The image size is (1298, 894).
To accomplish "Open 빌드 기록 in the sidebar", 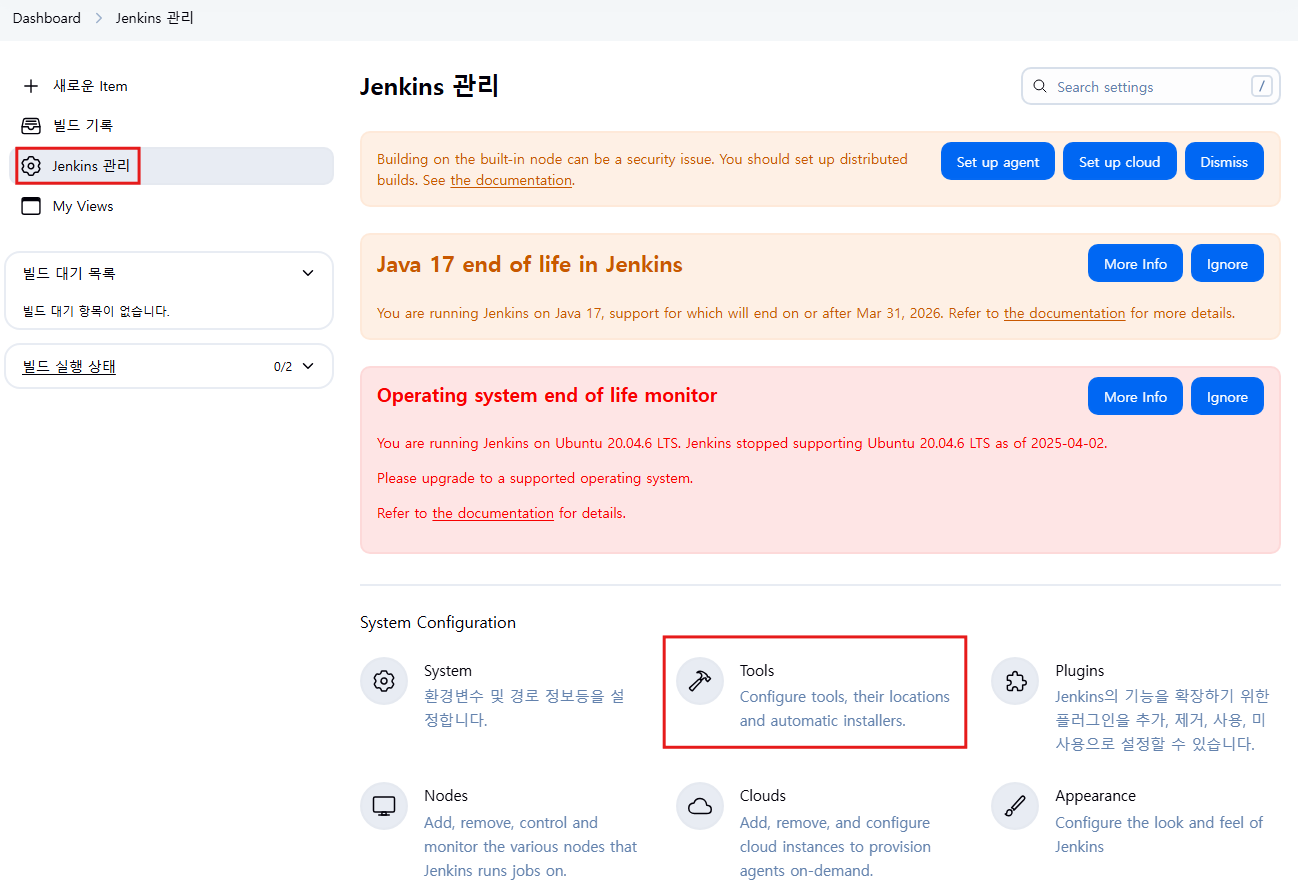I will click(83, 125).
